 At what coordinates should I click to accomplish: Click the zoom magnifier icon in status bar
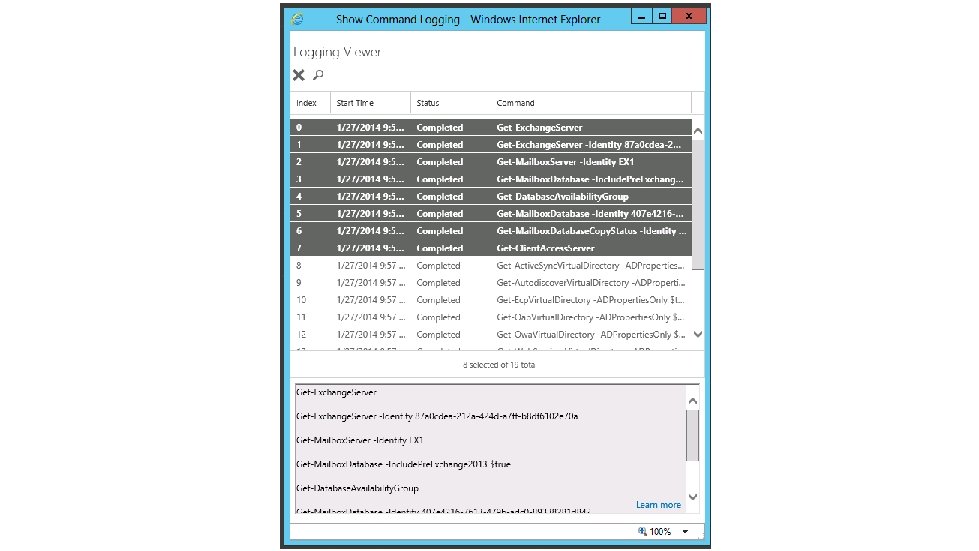click(x=642, y=531)
